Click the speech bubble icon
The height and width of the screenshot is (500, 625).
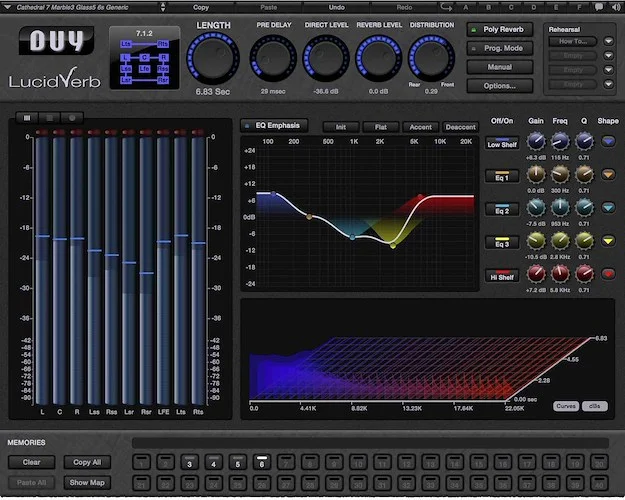[x=599, y=7]
